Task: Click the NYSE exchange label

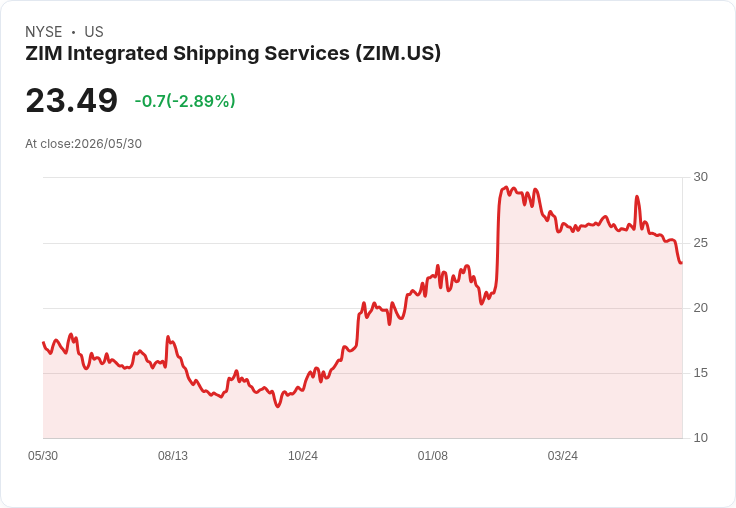Action: [x=44, y=31]
